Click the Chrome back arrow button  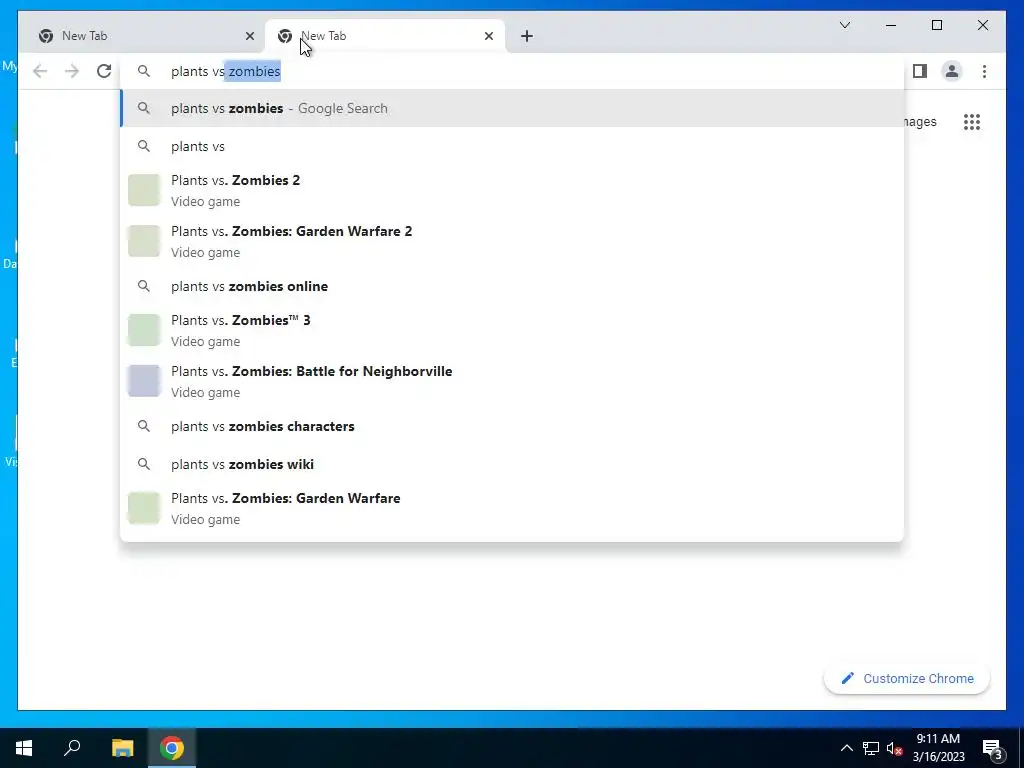click(40, 71)
